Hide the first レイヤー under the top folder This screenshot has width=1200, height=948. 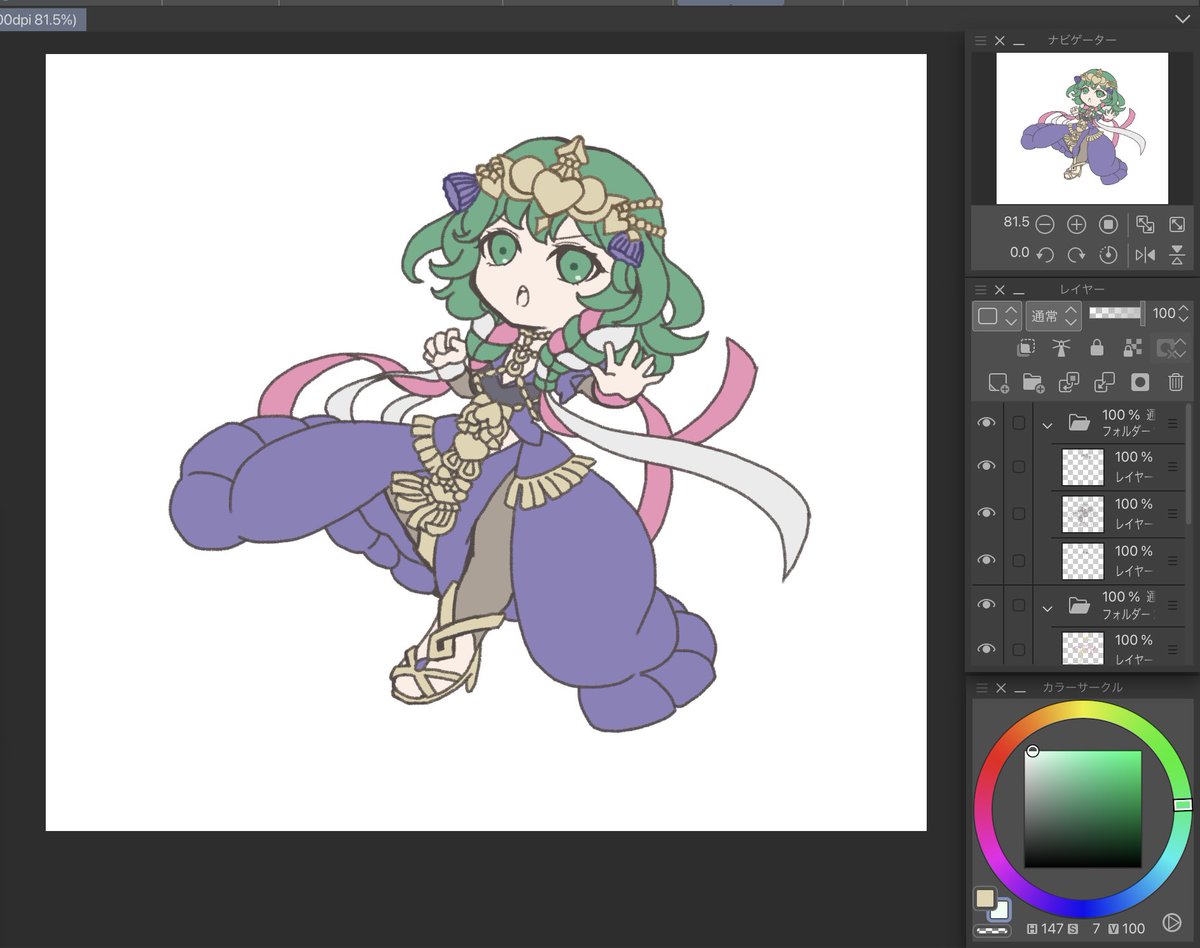pos(986,466)
